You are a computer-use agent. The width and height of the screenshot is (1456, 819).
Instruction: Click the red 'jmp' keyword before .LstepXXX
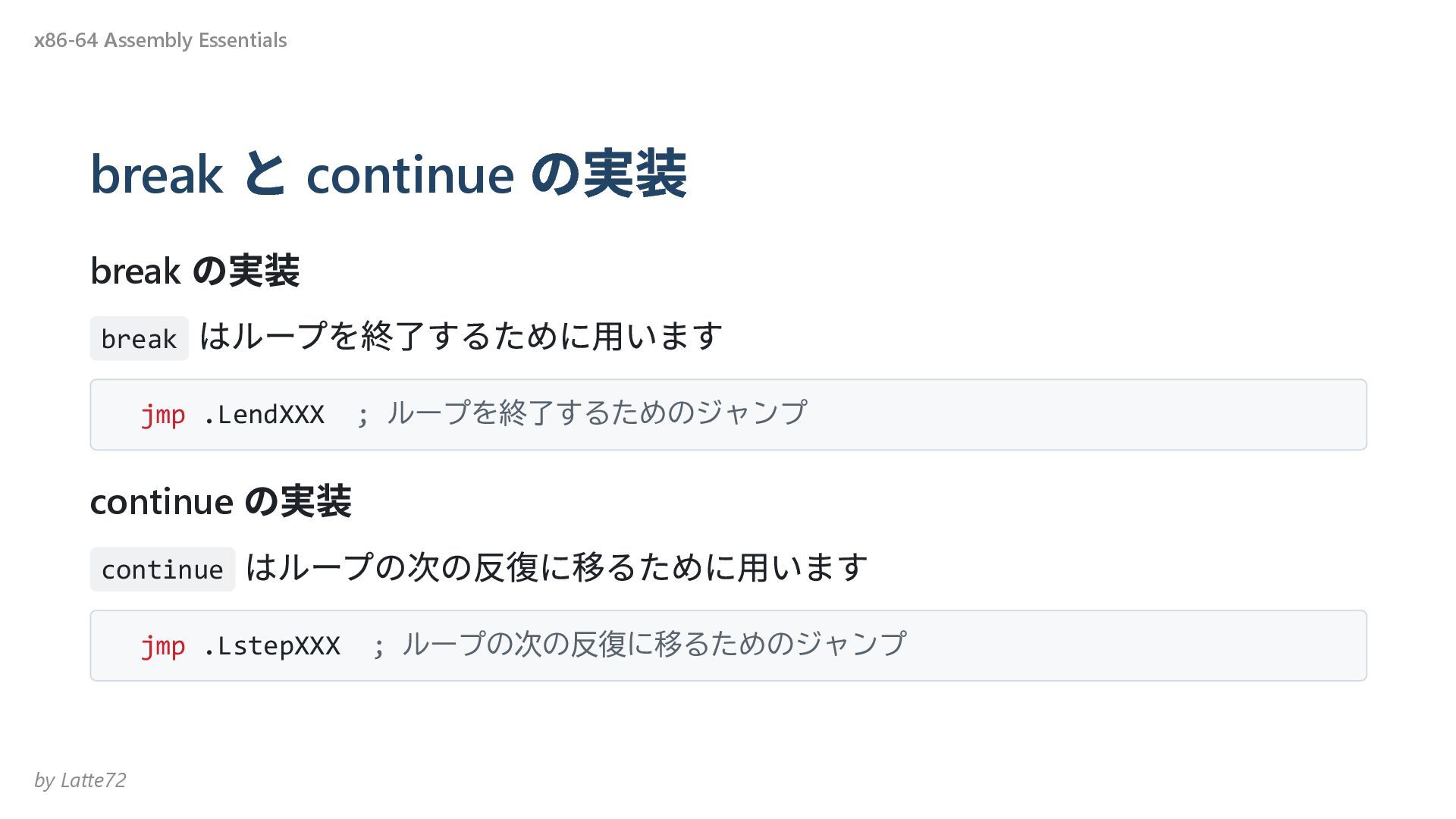pyautogui.click(x=163, y=646)
